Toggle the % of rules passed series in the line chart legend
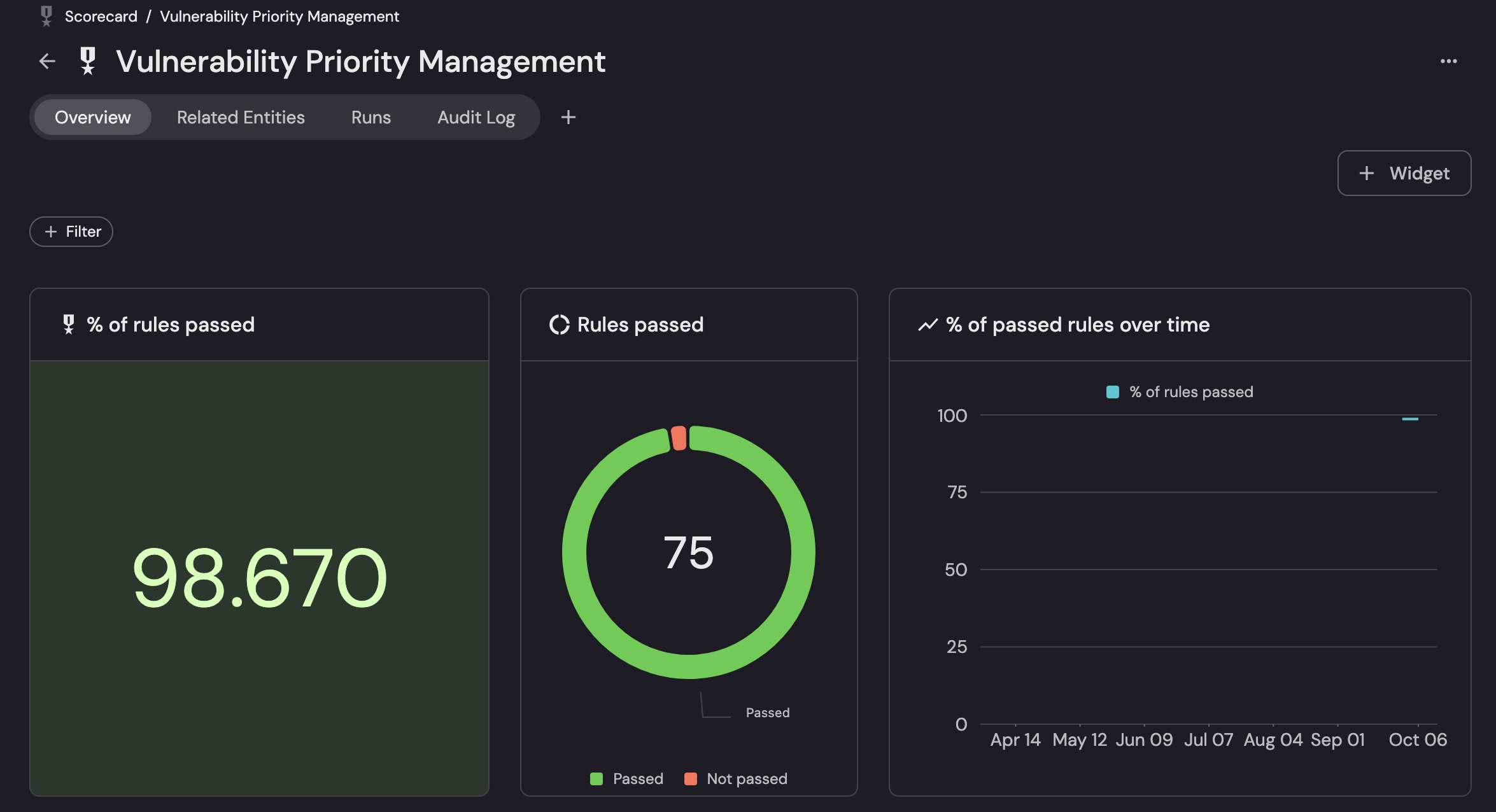The width and height of the screenshot is (1496, 812). click(x=1179, y=391)
